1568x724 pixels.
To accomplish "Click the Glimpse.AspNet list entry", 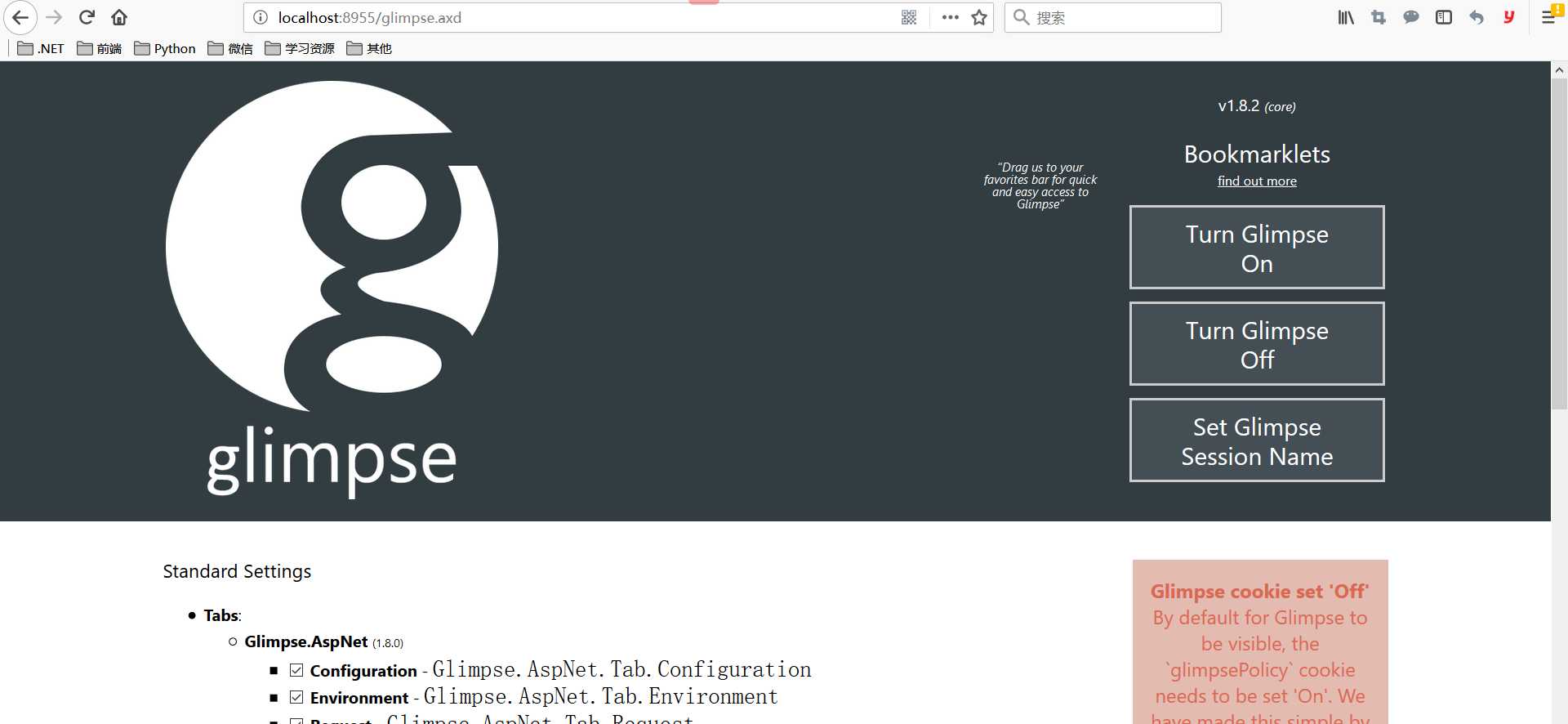I will pyautogui.click(x=324, y=642).
